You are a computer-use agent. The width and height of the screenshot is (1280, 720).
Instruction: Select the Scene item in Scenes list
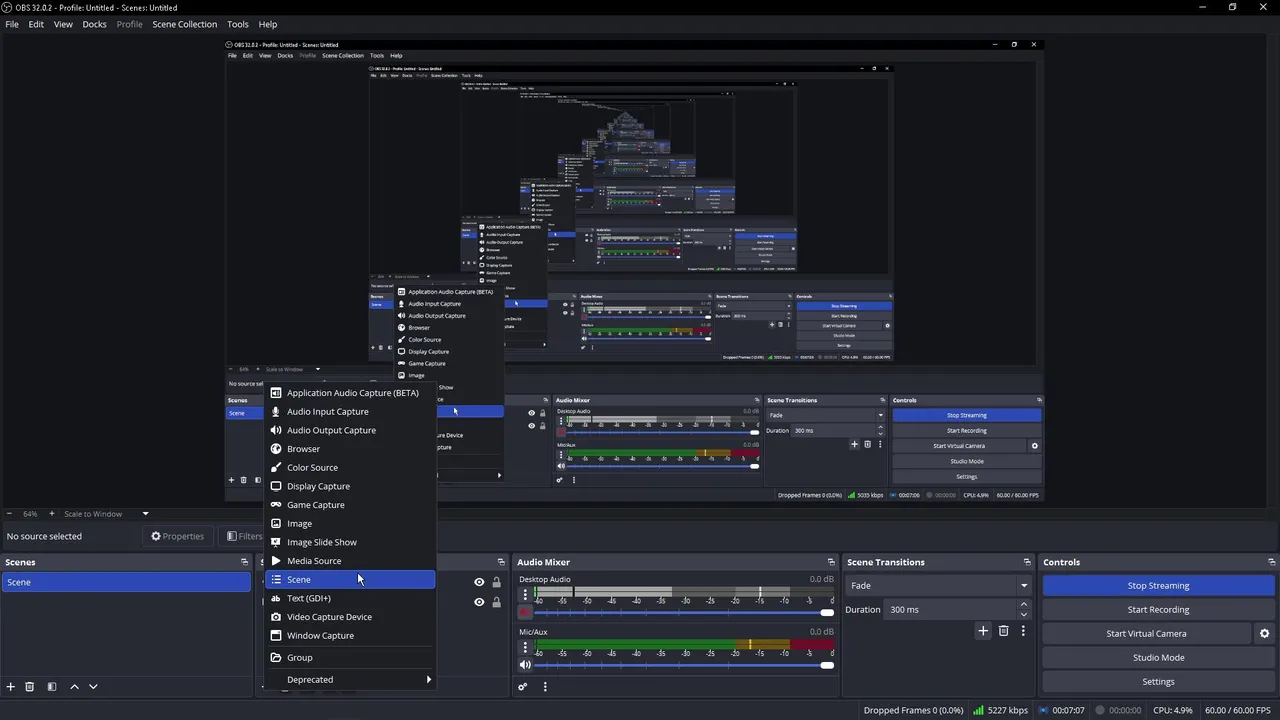pos(126,582)
